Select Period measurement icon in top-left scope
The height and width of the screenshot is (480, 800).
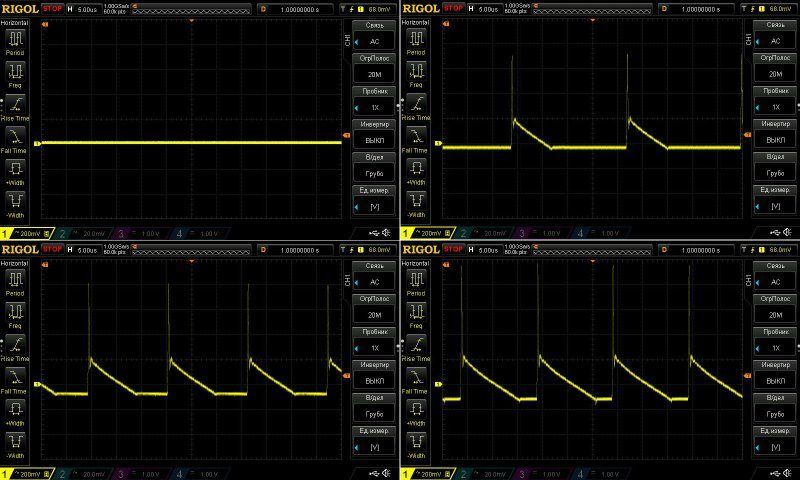tap(15, 40)
